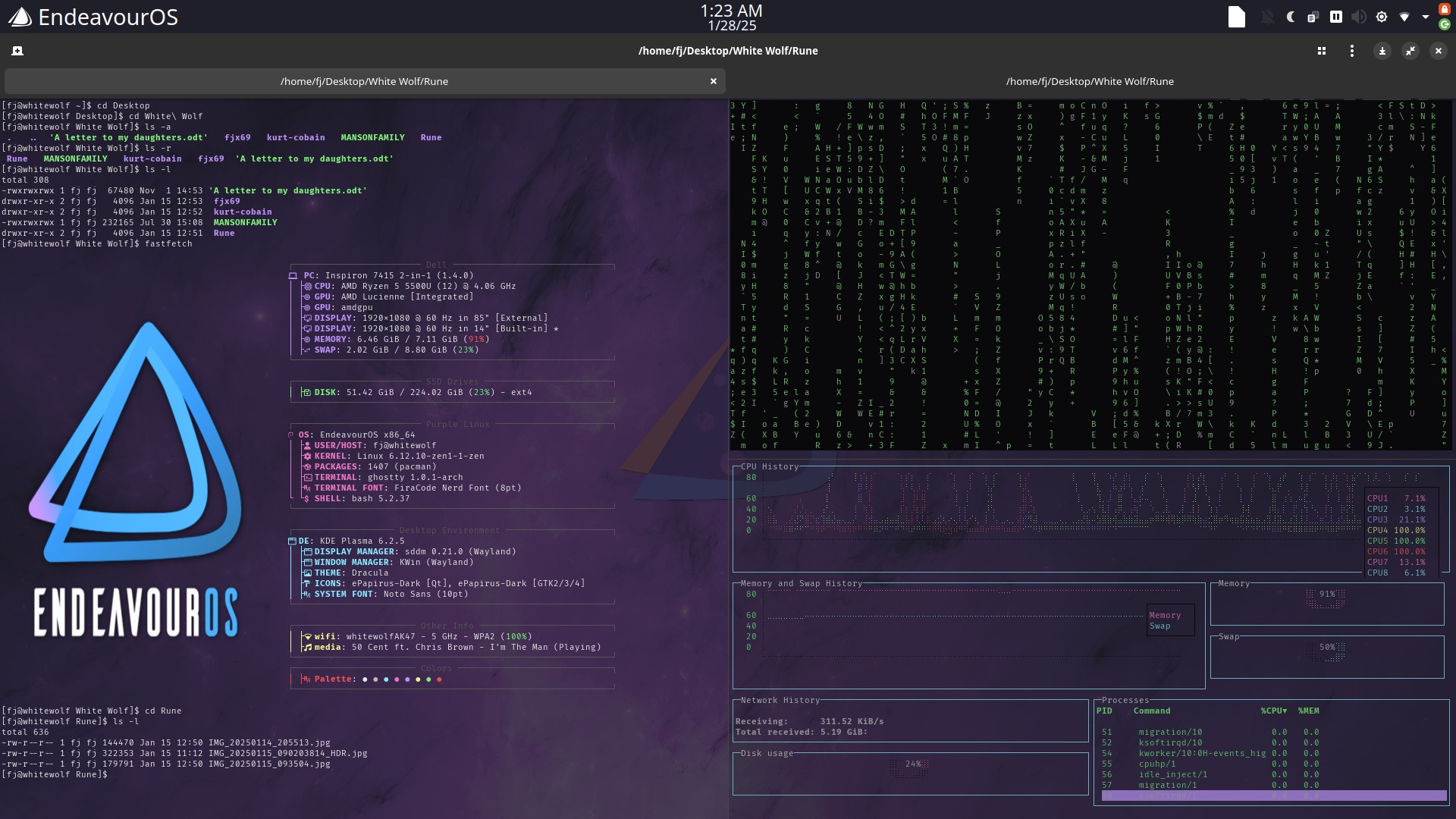
Task: Click the CPU4 100.0% legend entry
Action: 1396,530
